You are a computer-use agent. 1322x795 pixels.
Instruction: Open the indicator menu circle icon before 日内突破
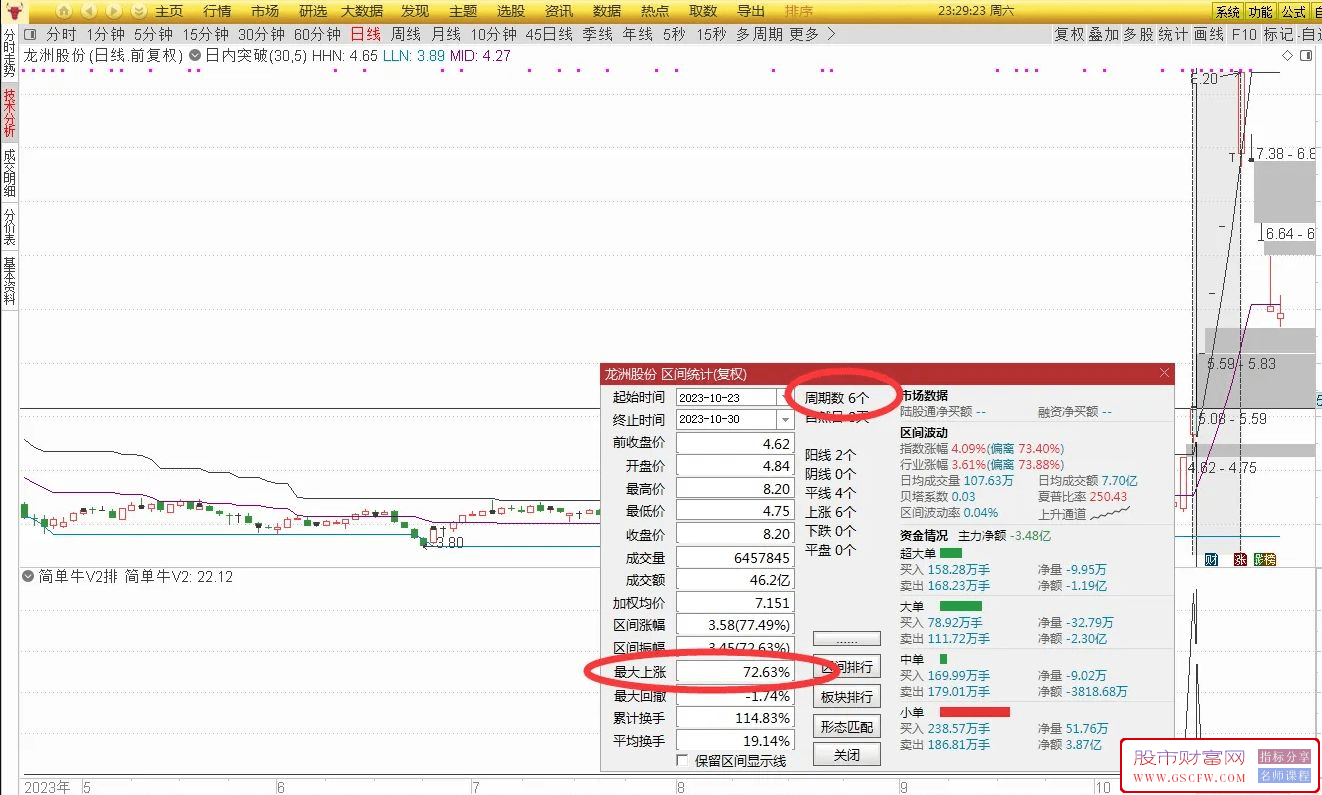pos(195,56)
